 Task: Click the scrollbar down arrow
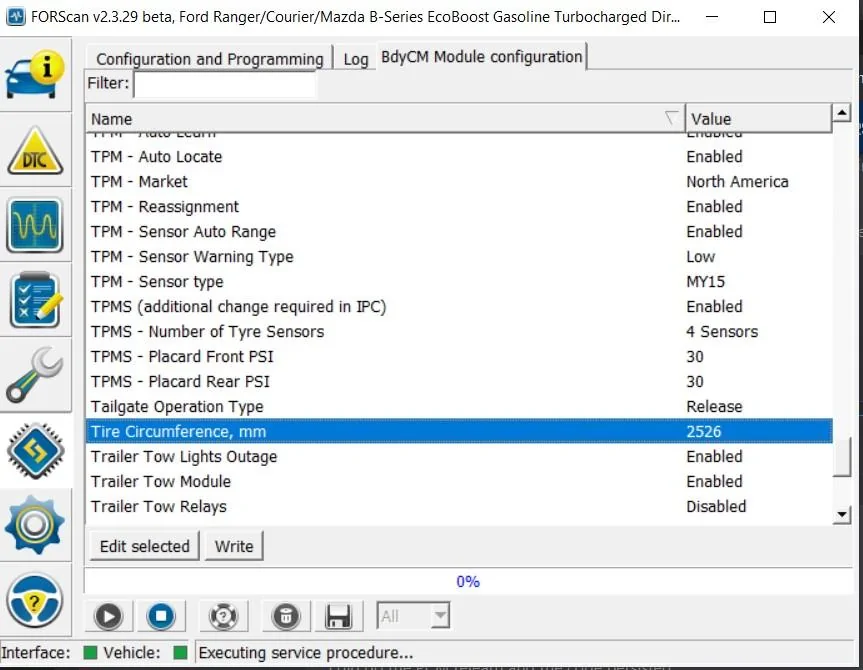point(842,515)
